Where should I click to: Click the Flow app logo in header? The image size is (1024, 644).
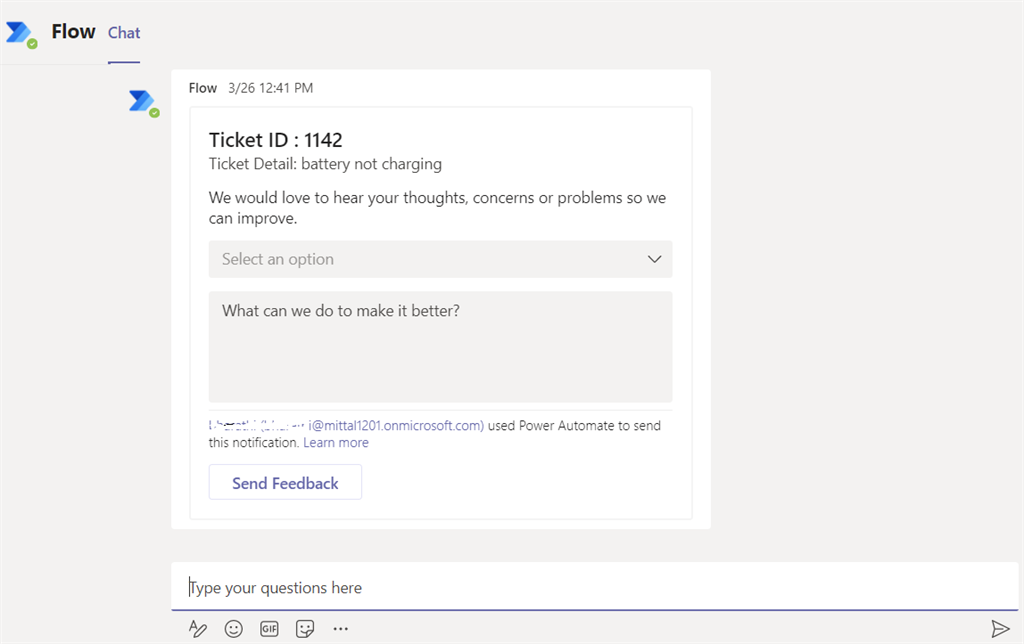tap(20, 33)
